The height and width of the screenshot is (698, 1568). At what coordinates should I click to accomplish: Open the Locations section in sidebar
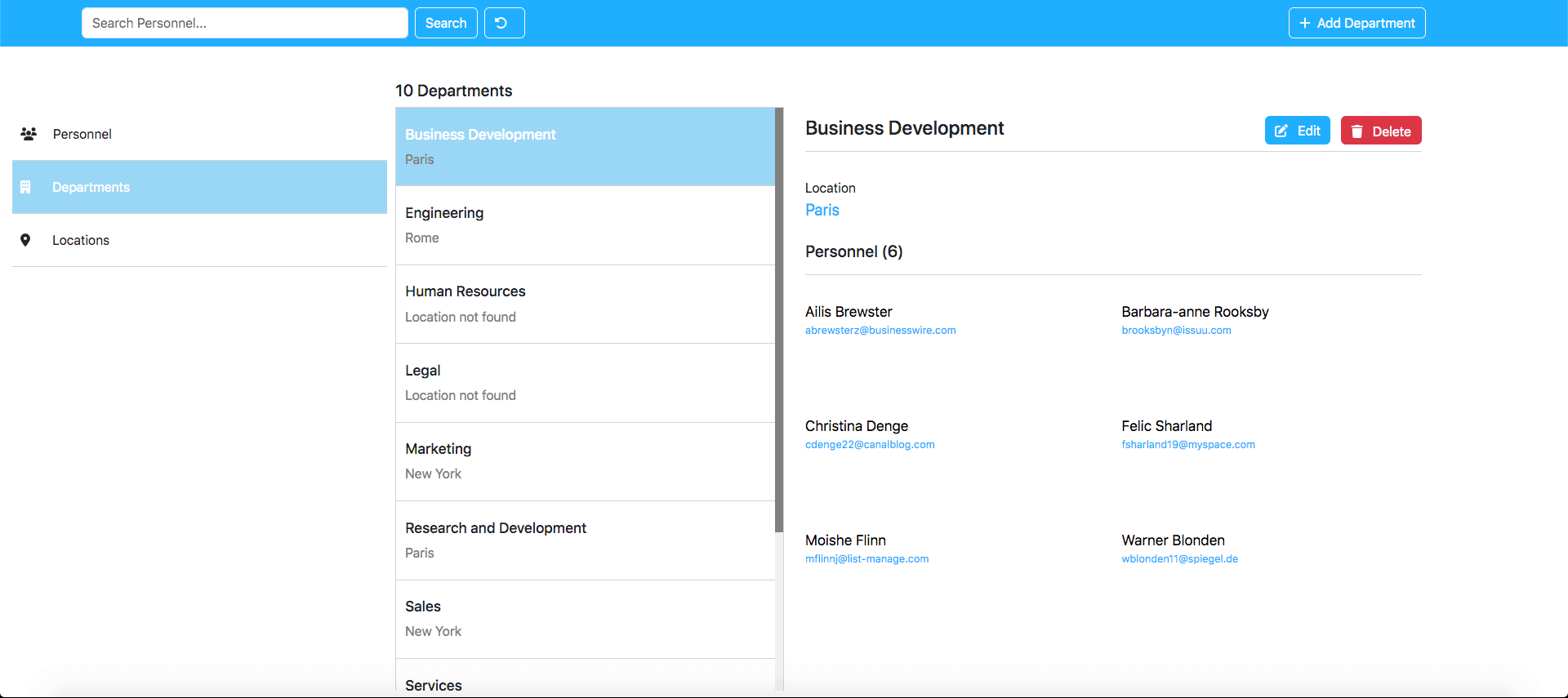(x=80, y=240)
